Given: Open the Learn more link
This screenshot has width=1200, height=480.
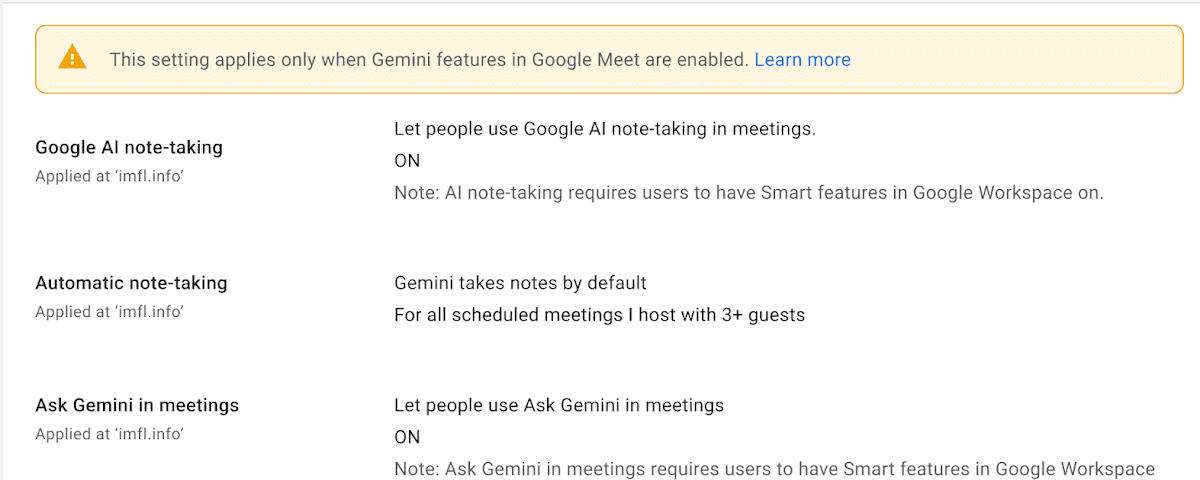Looking at the screenshot, I should [x=802, y=60].
